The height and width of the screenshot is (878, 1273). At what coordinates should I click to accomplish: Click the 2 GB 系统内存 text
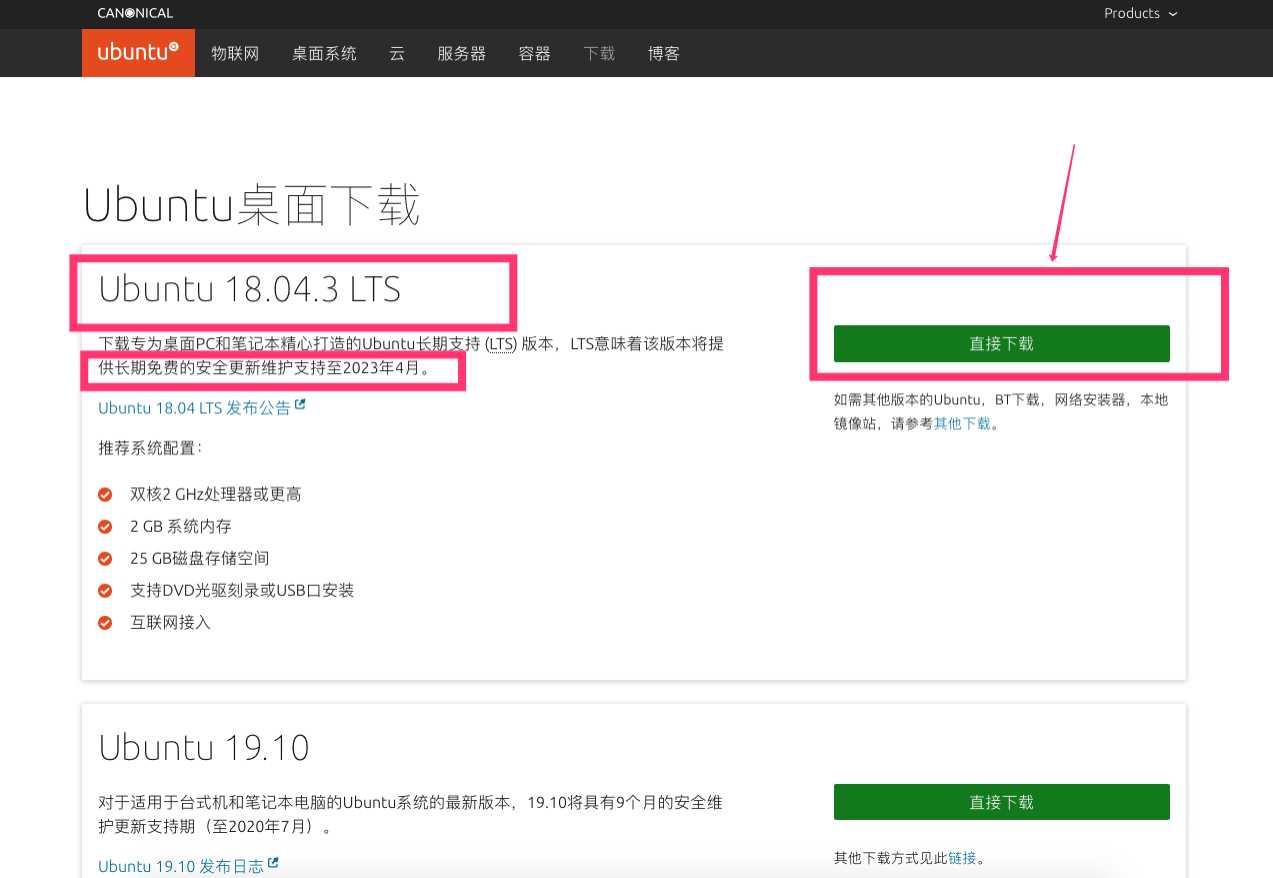181,526
